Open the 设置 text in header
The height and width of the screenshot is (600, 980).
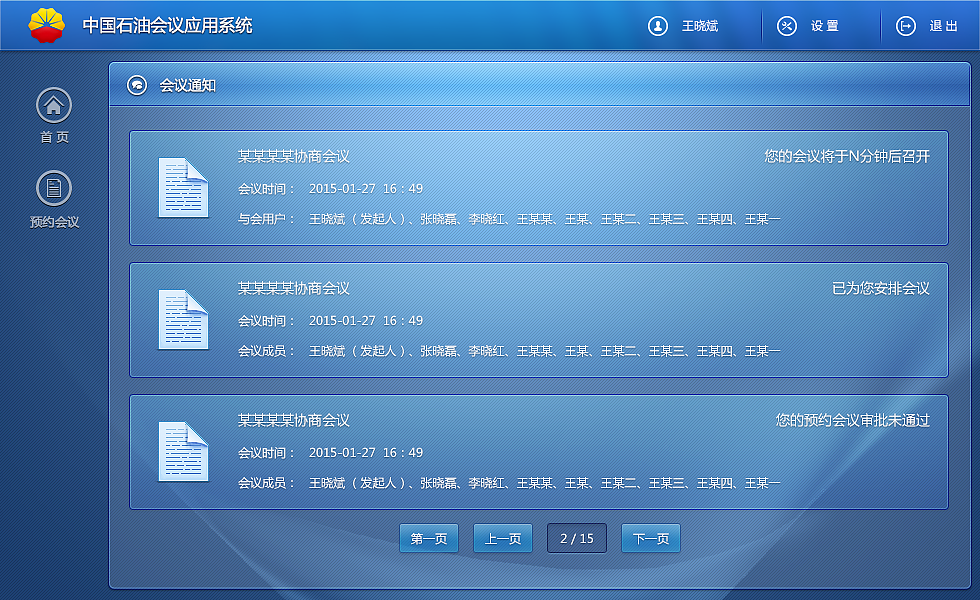coord(825,26)
